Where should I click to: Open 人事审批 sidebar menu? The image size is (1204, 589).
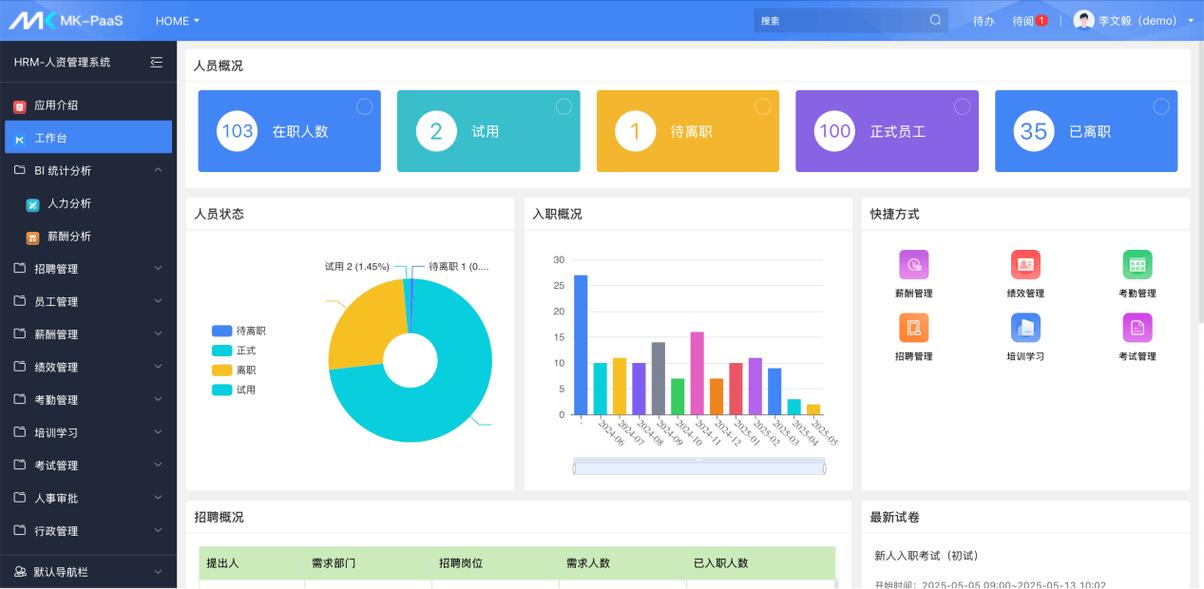point(88,498)
